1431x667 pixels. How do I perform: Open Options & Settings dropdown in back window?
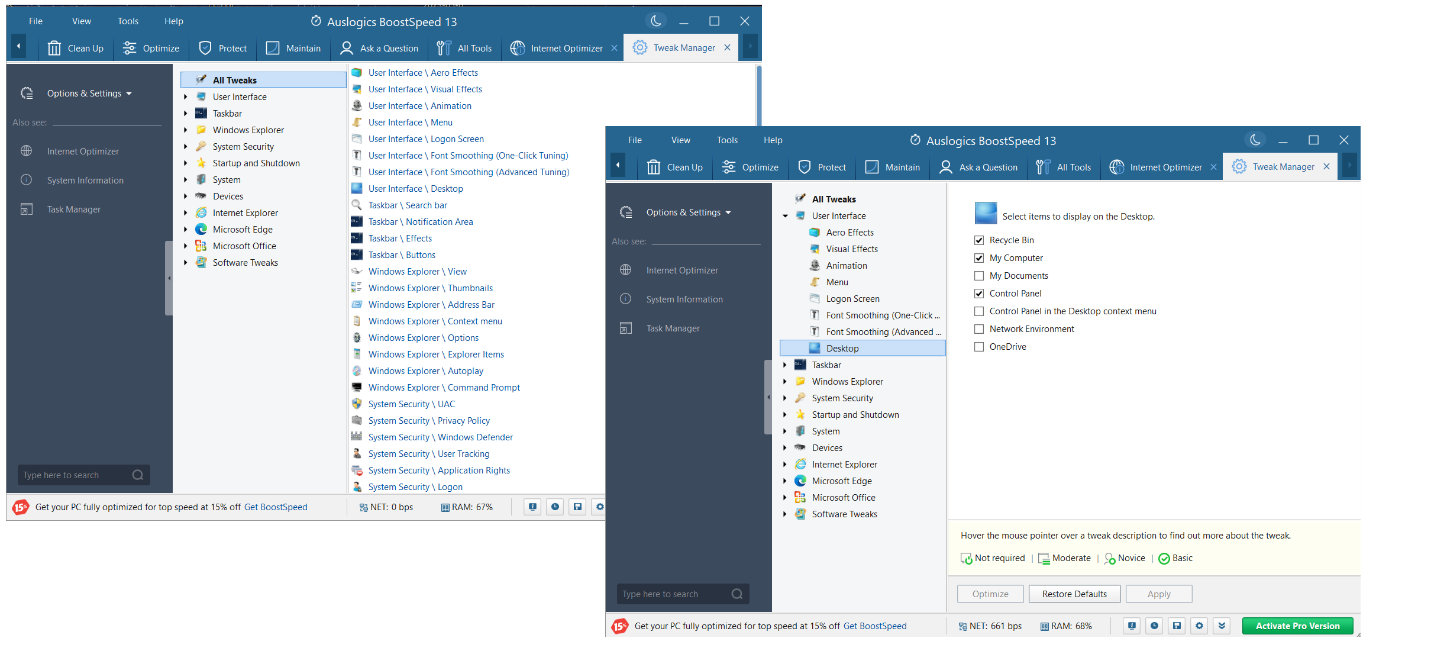89,93
